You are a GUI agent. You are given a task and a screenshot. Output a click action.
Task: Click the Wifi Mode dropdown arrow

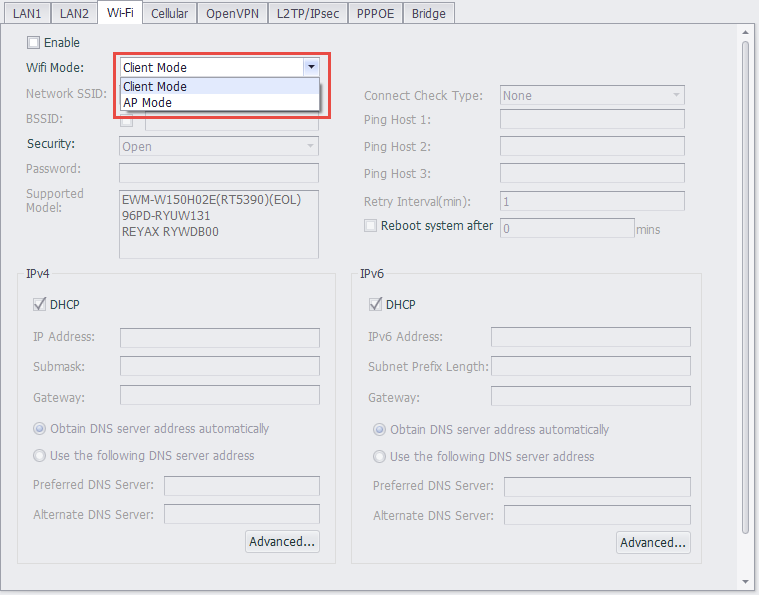tap(311, 67)
